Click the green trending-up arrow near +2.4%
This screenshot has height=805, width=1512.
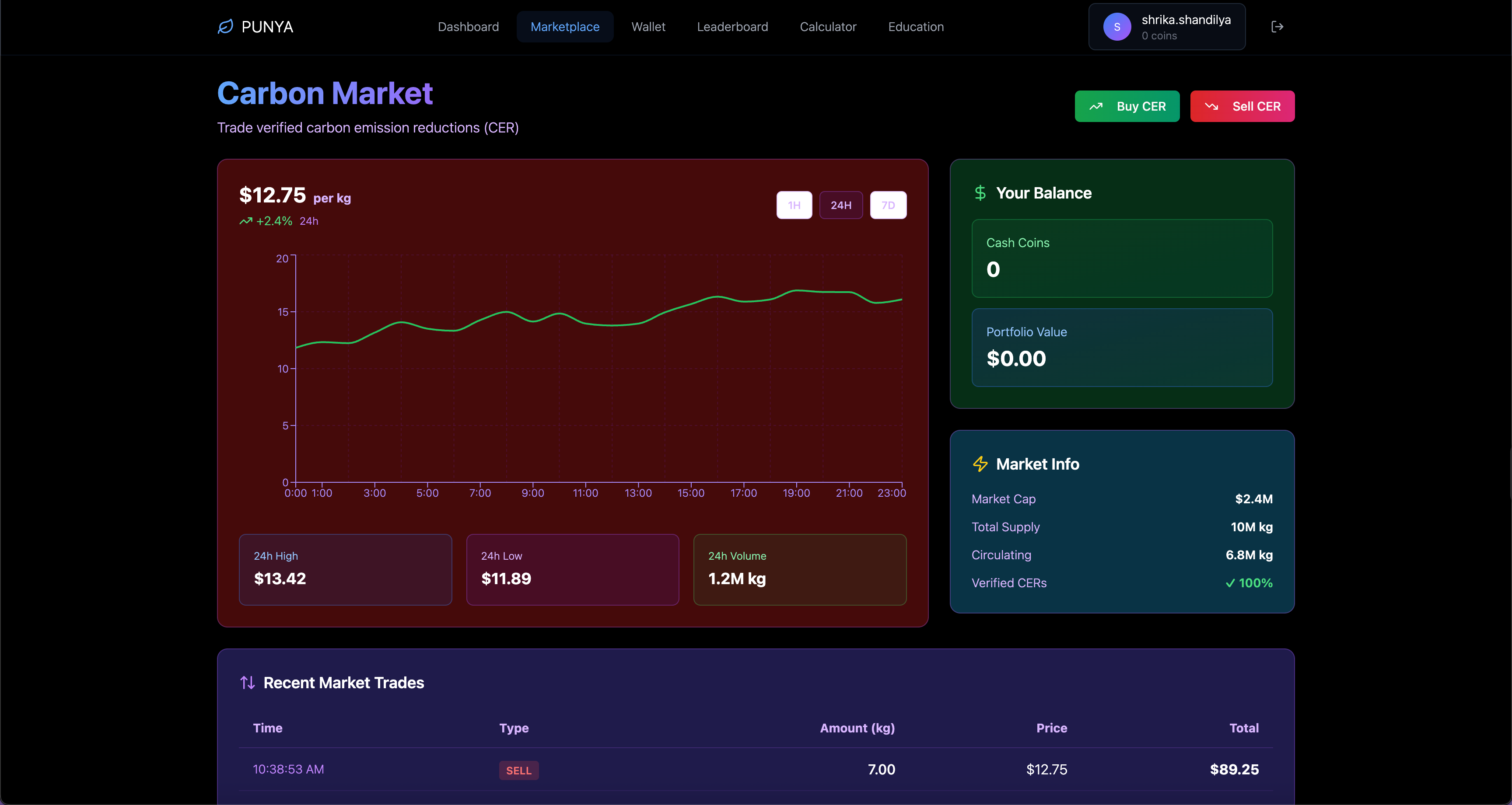245,221
